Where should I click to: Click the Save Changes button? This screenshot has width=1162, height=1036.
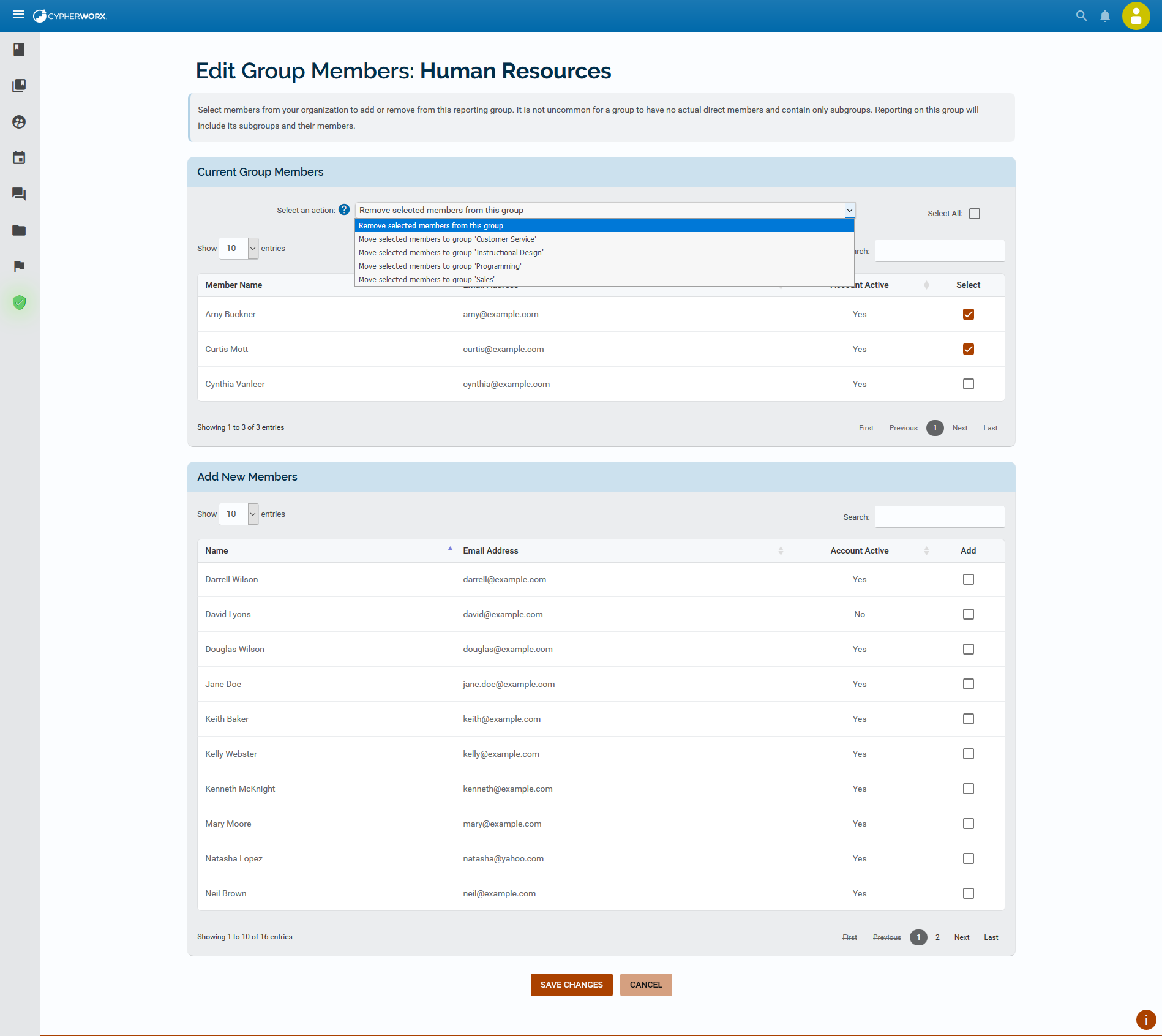(x=572, y=985)
